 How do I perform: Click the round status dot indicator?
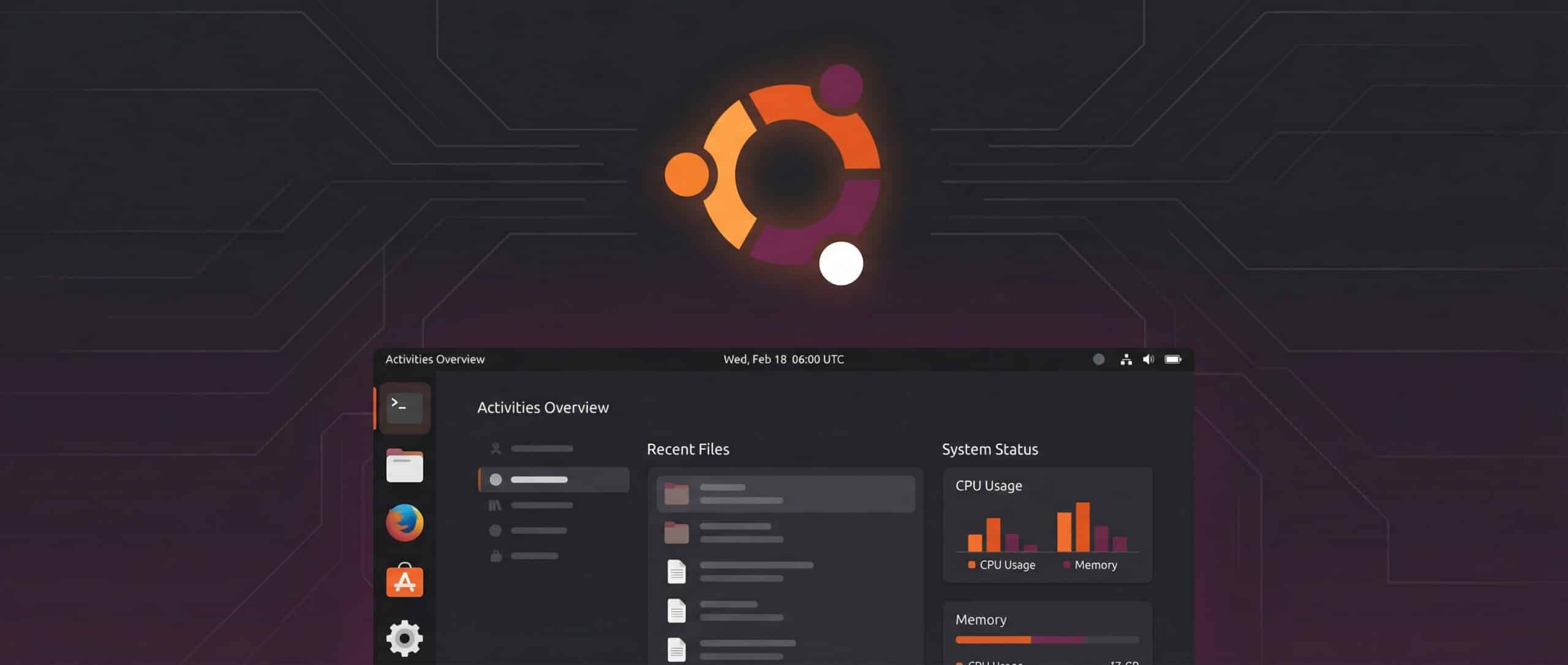point(1099,359)
